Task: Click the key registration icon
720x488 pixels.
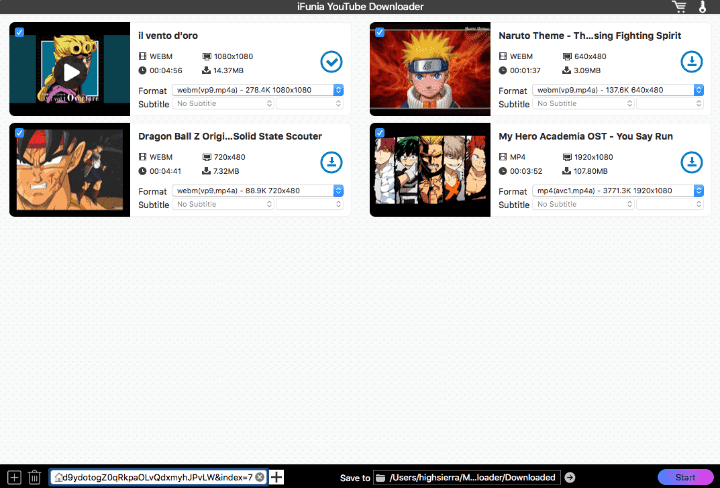Action: [x=703, y=7]
